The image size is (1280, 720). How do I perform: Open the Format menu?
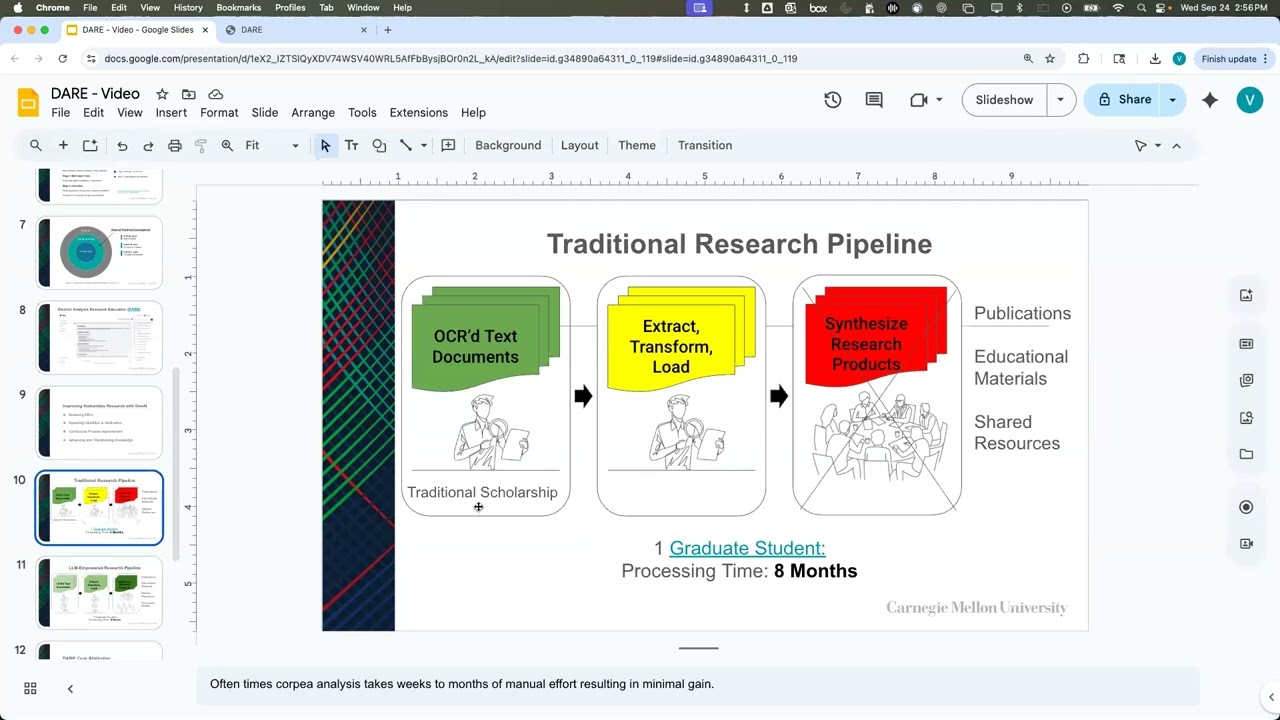[x=219, y=113]
